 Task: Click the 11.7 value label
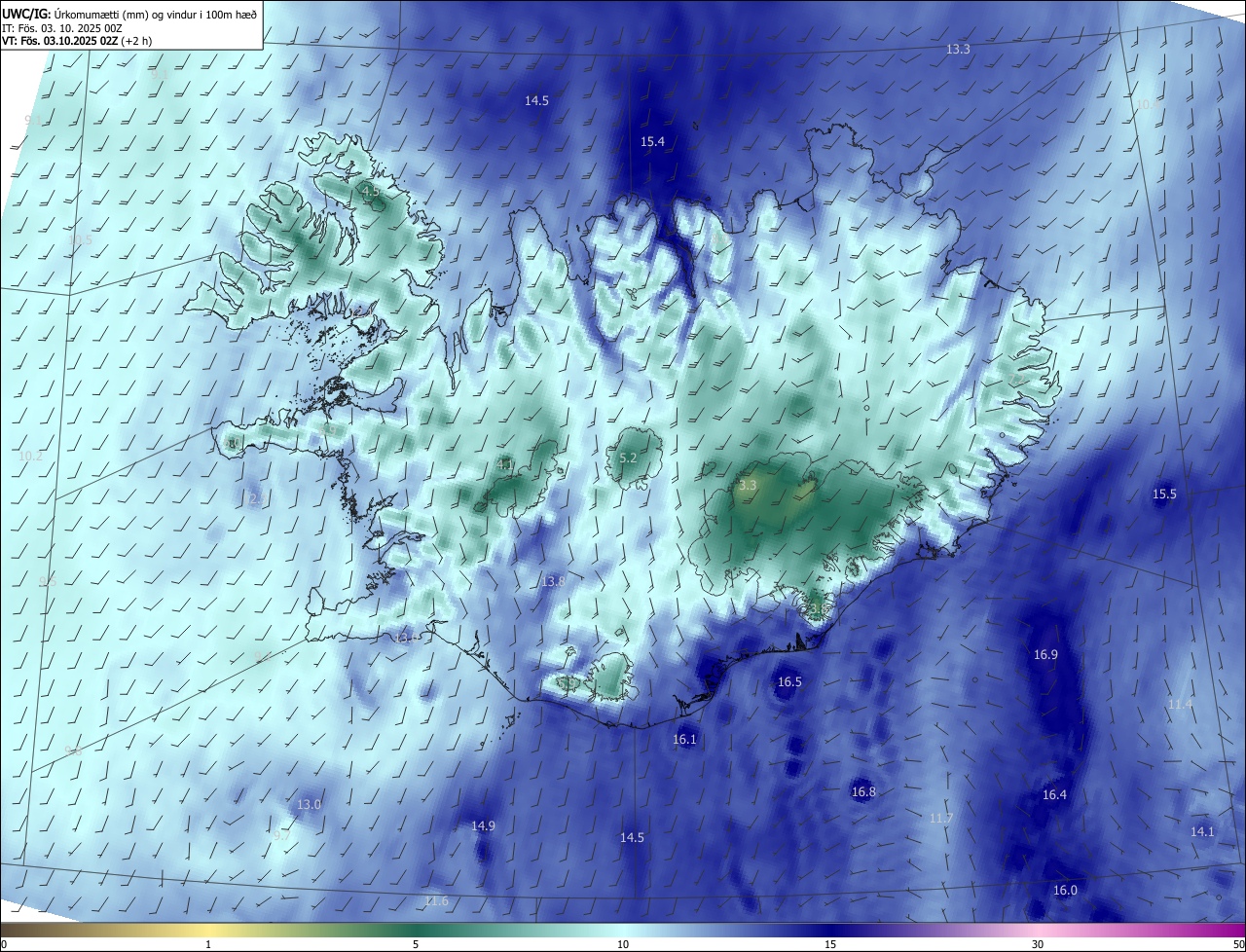940,819
